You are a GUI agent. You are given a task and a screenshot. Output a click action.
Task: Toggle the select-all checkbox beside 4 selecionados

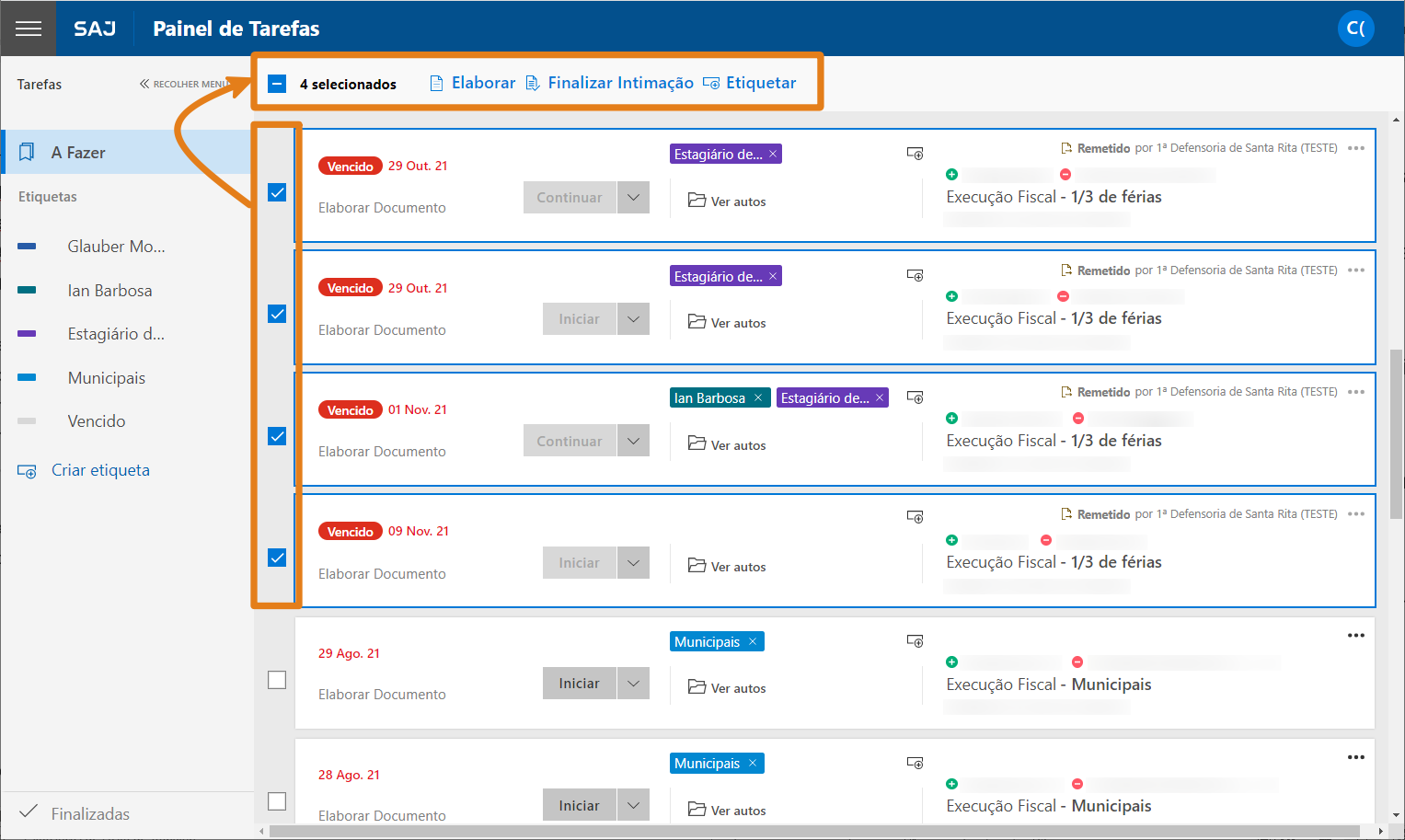277,84
